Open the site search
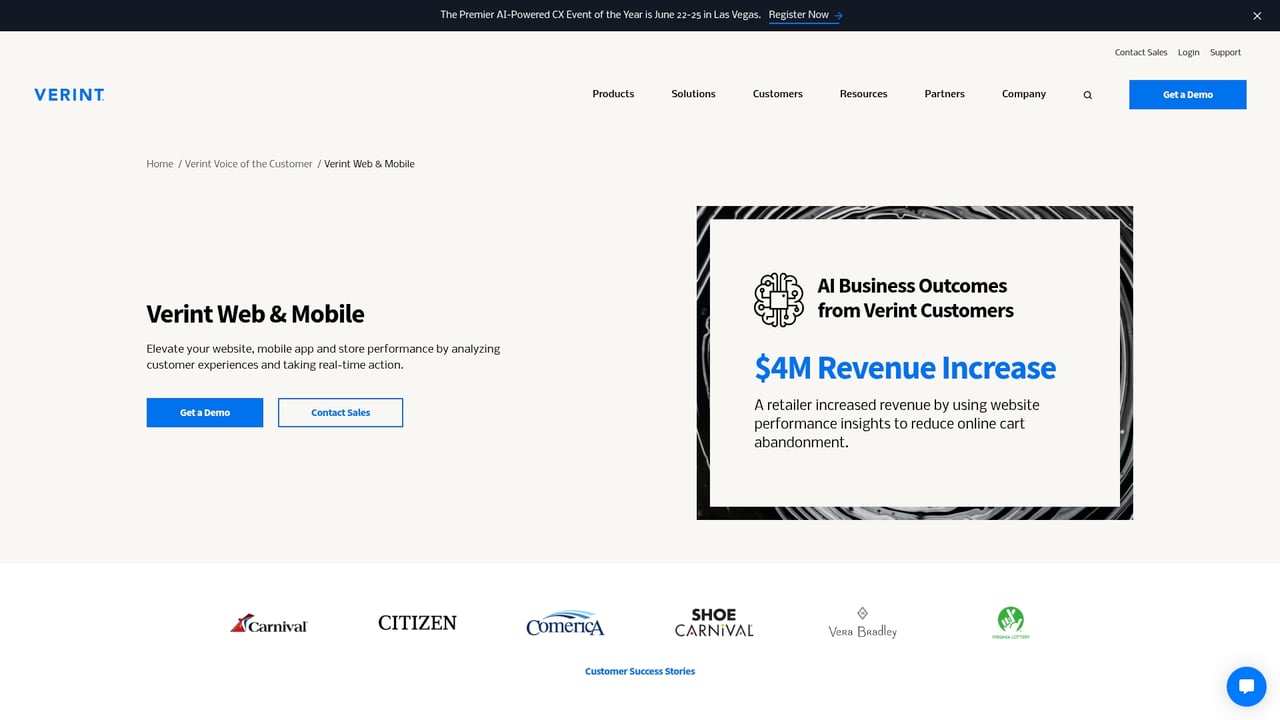The image size is (1280, 720). pyautogui.click(x=1087, y=94)
